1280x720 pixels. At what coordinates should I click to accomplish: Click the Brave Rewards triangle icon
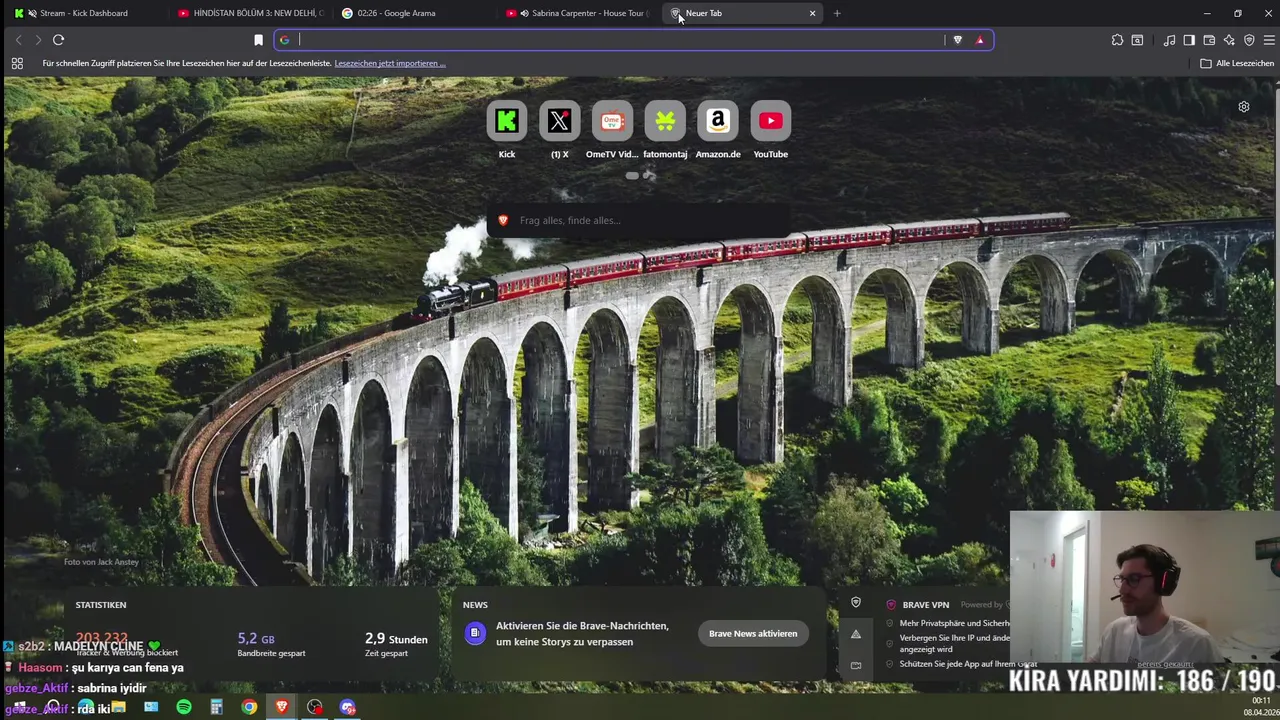pyautogui.click(x=980, y=40)
